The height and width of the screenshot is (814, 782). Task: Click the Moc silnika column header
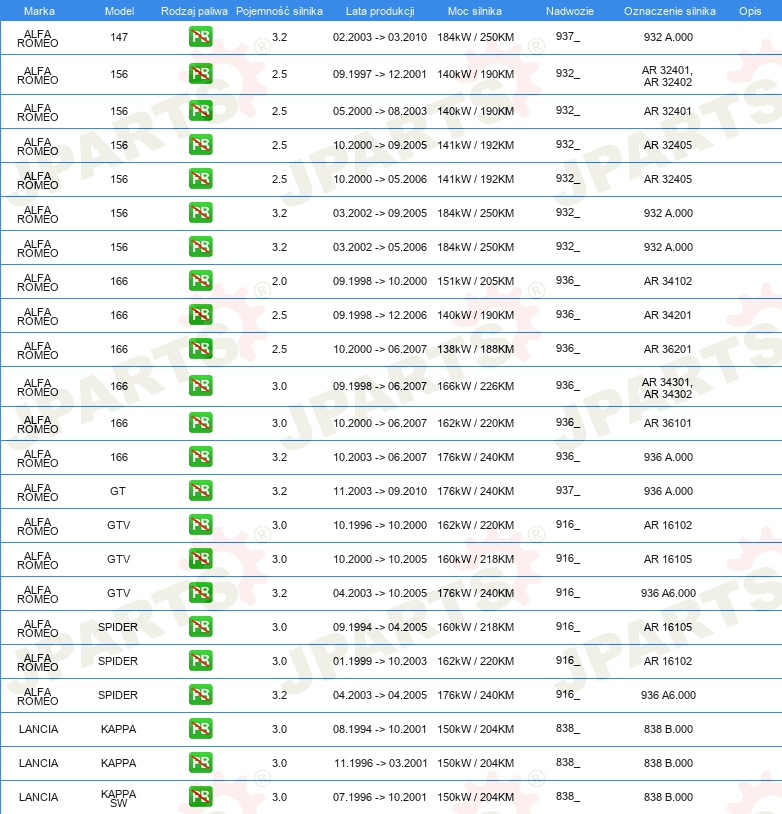[475, 11]
